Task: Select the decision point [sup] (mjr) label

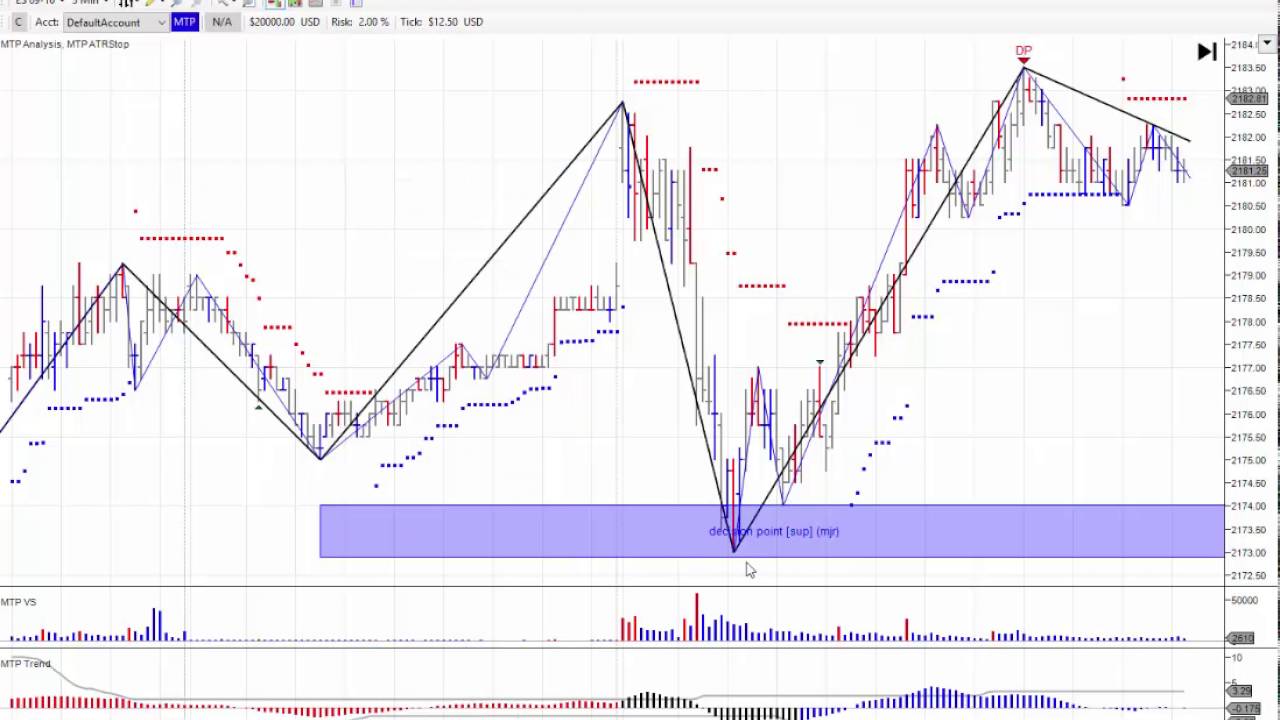Action: click(774, 531)
